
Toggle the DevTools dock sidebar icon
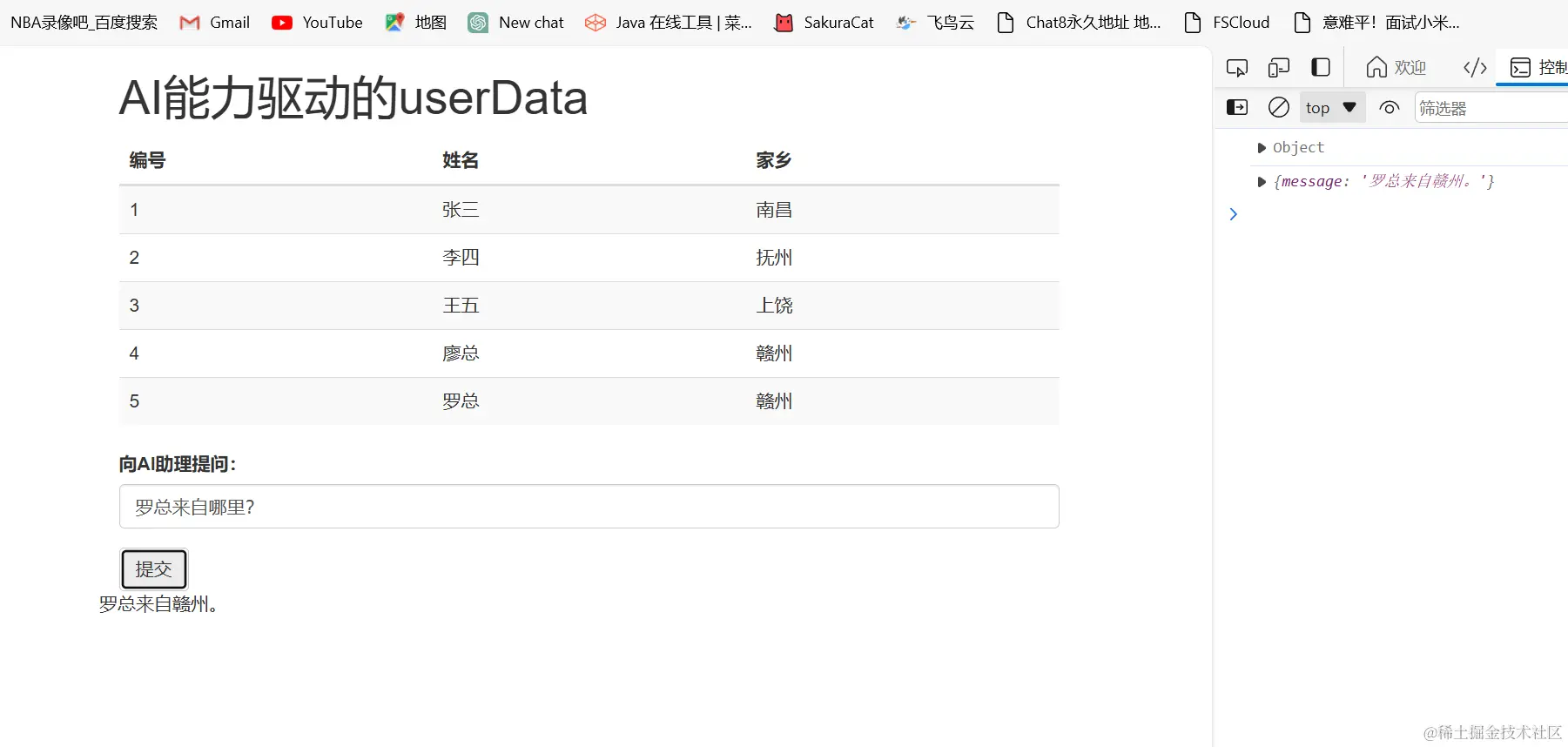click(x=1321, y=68)
